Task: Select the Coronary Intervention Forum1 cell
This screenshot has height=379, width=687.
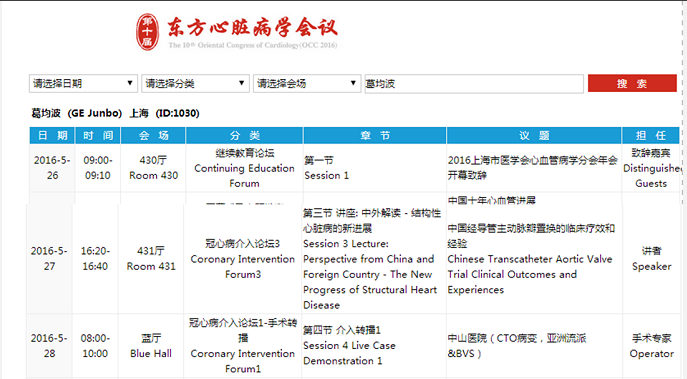Action: (x=243, y=346)
